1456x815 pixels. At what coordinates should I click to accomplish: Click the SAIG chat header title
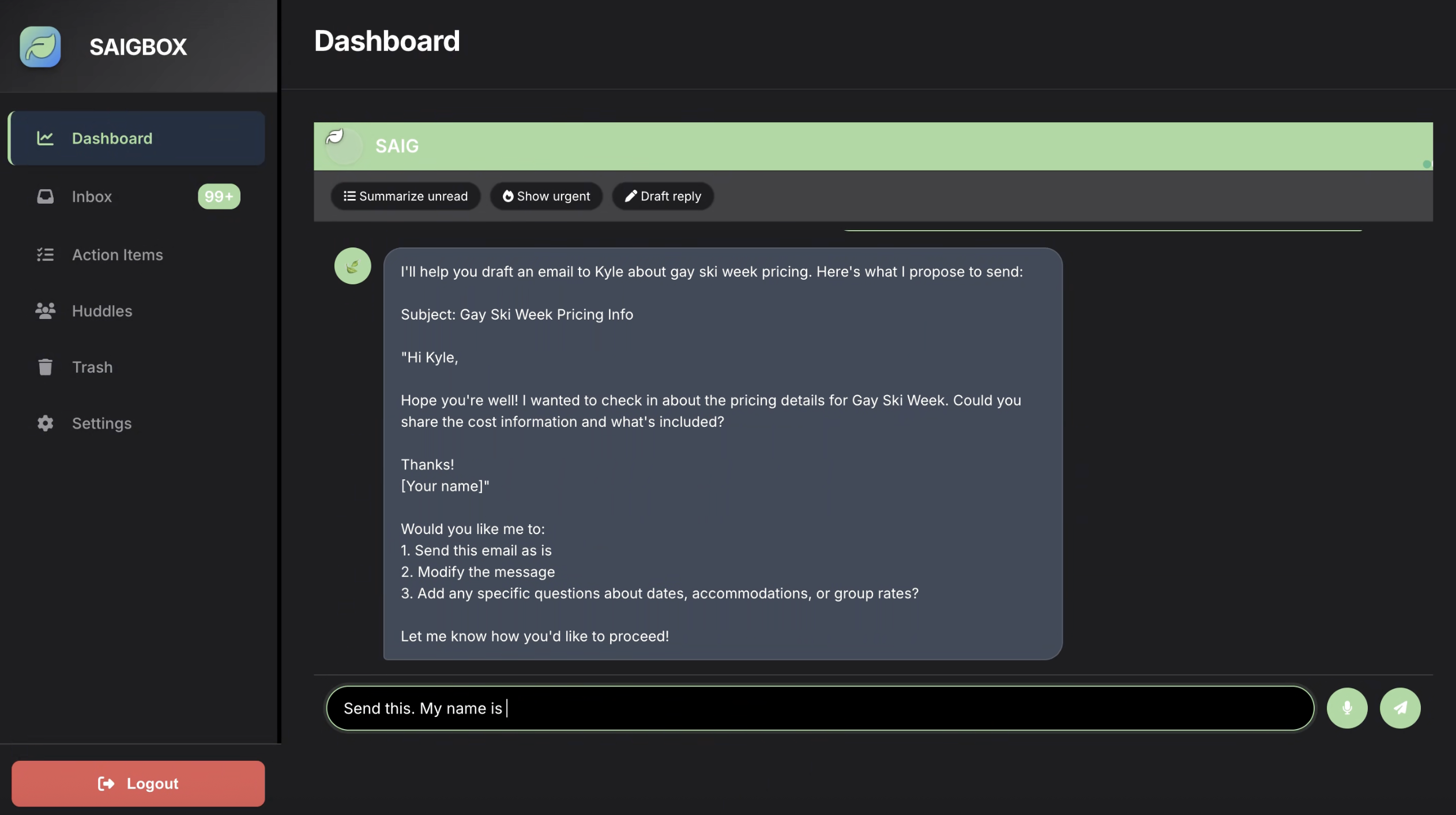click(397, 146)
